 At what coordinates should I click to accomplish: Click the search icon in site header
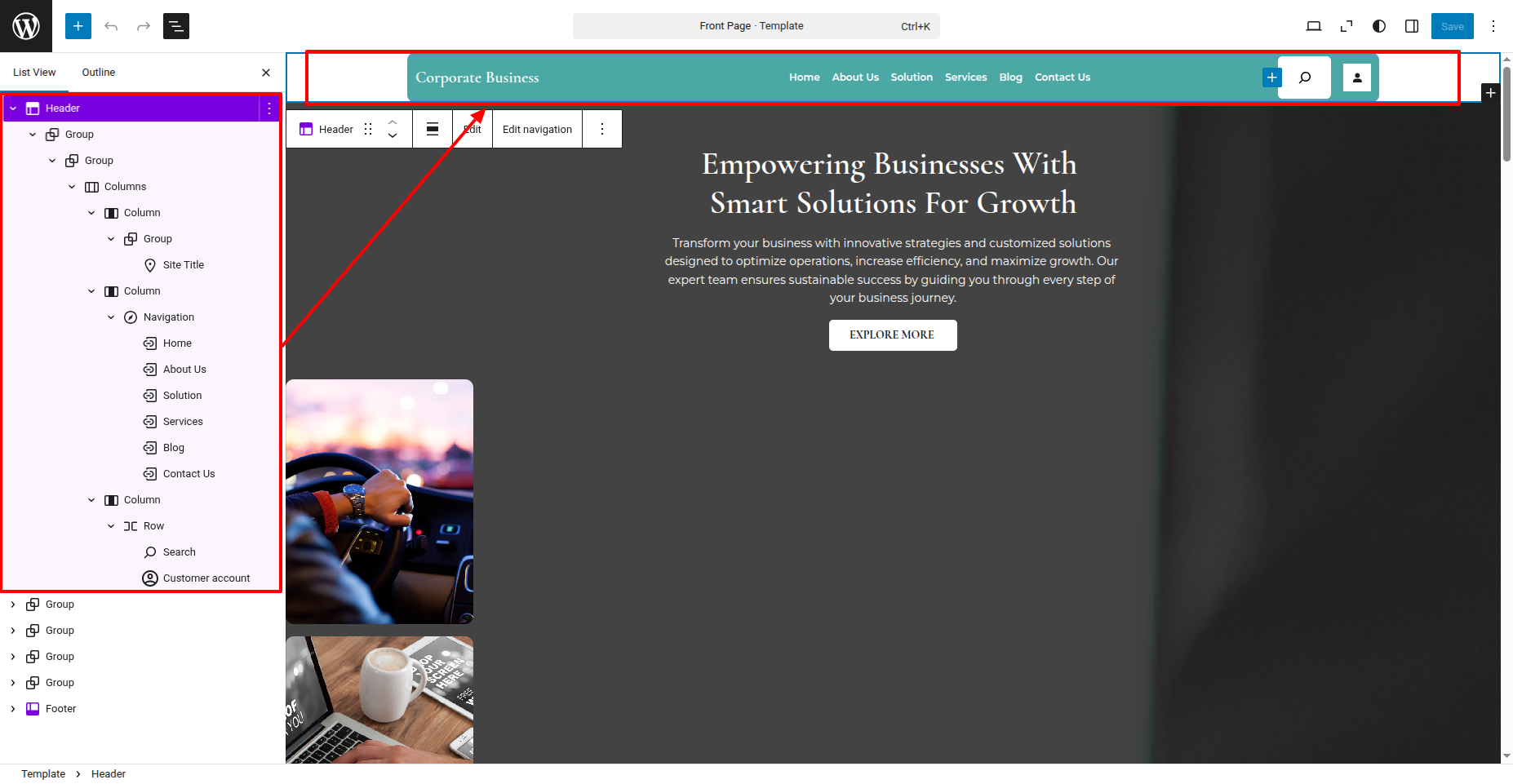point(1305,78)
